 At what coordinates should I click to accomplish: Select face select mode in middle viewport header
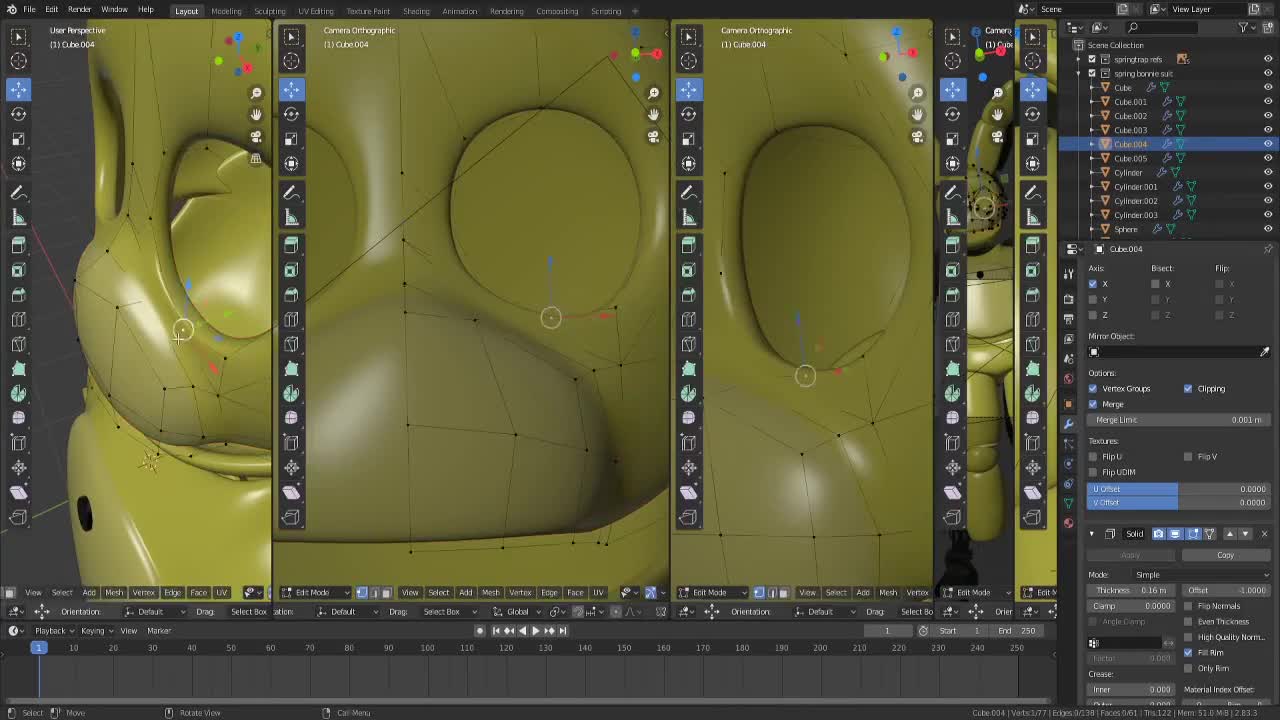(386, 593)
